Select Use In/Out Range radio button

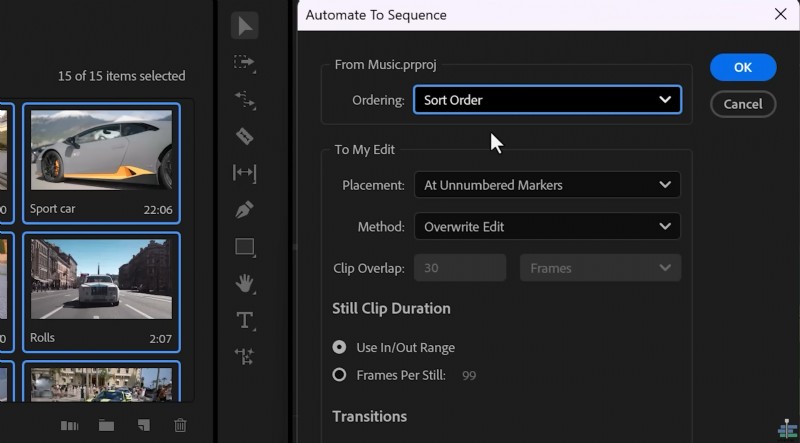coord(339,348)
